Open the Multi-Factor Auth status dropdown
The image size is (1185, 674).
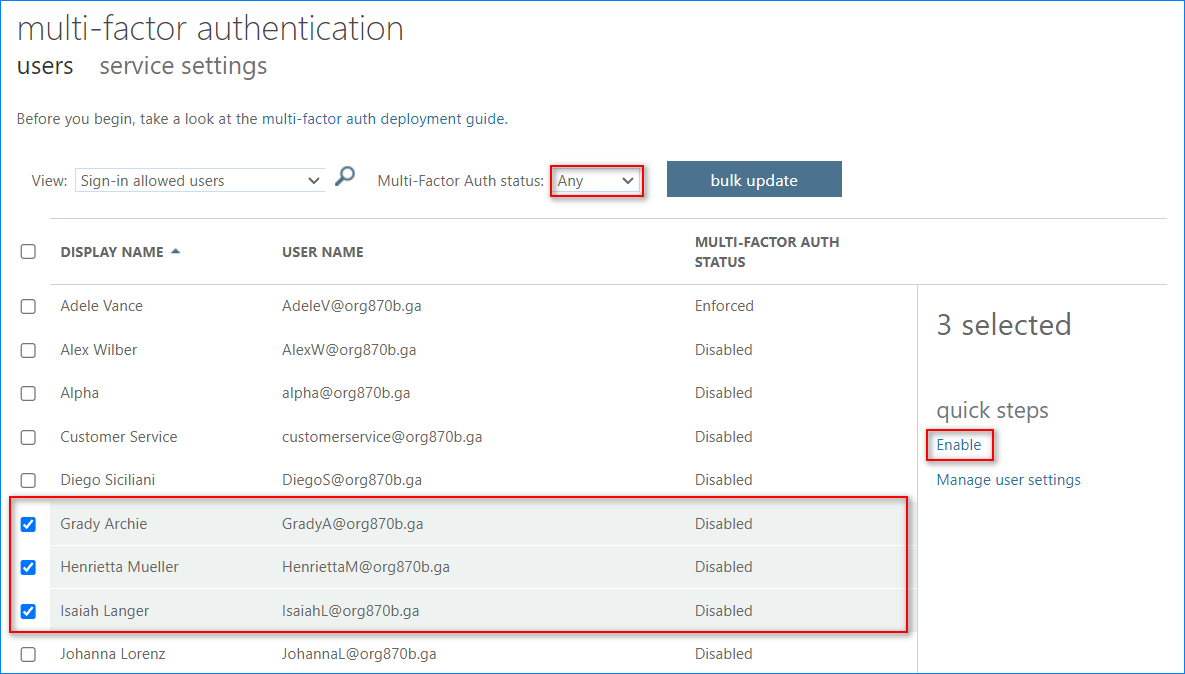[596, 181]
